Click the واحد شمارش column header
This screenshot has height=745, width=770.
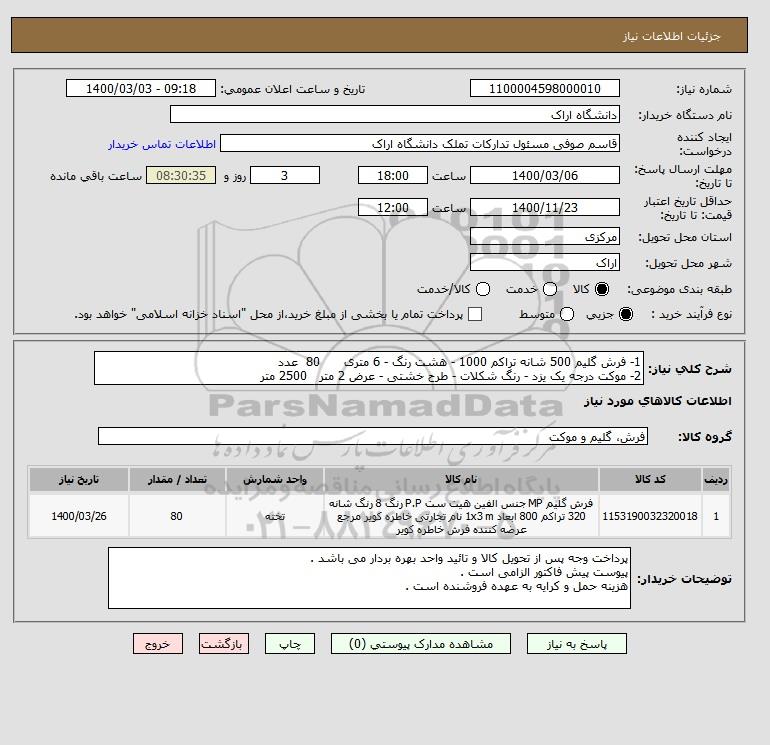tap(275, 479)
